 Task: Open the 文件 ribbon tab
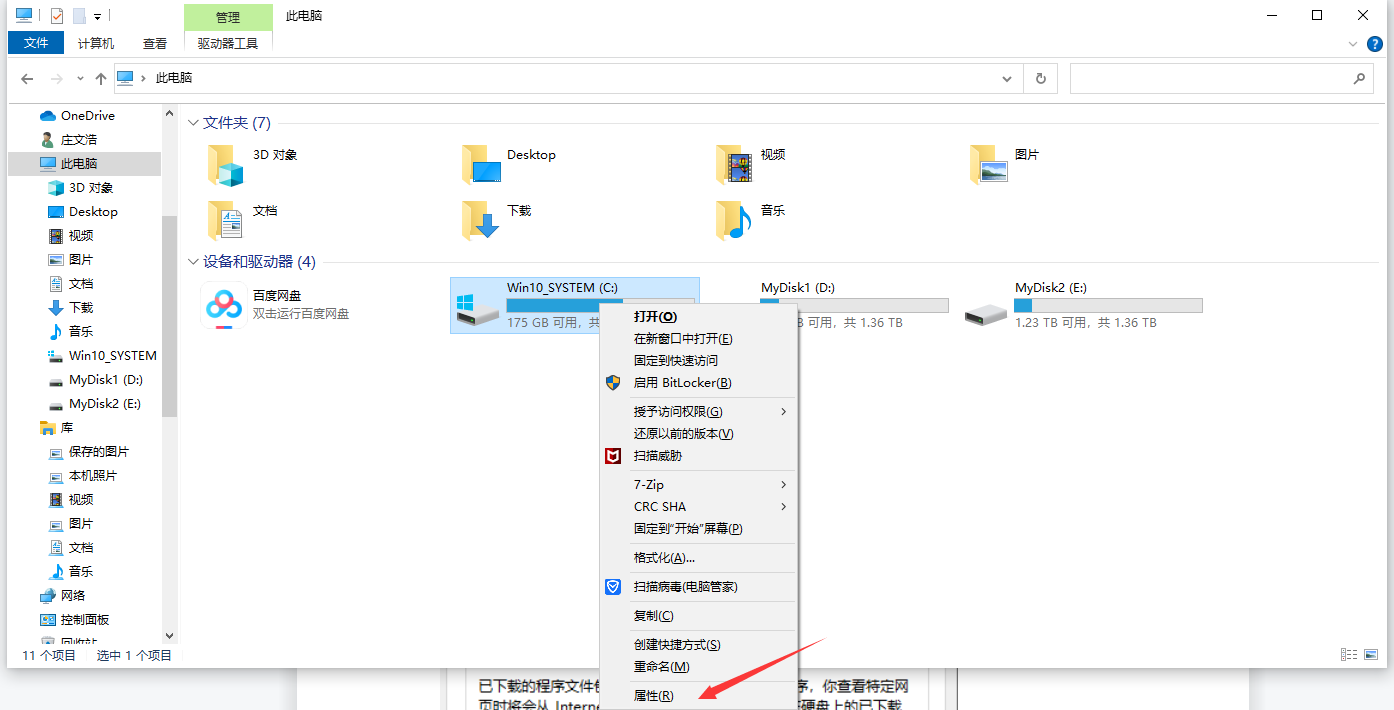36,43
